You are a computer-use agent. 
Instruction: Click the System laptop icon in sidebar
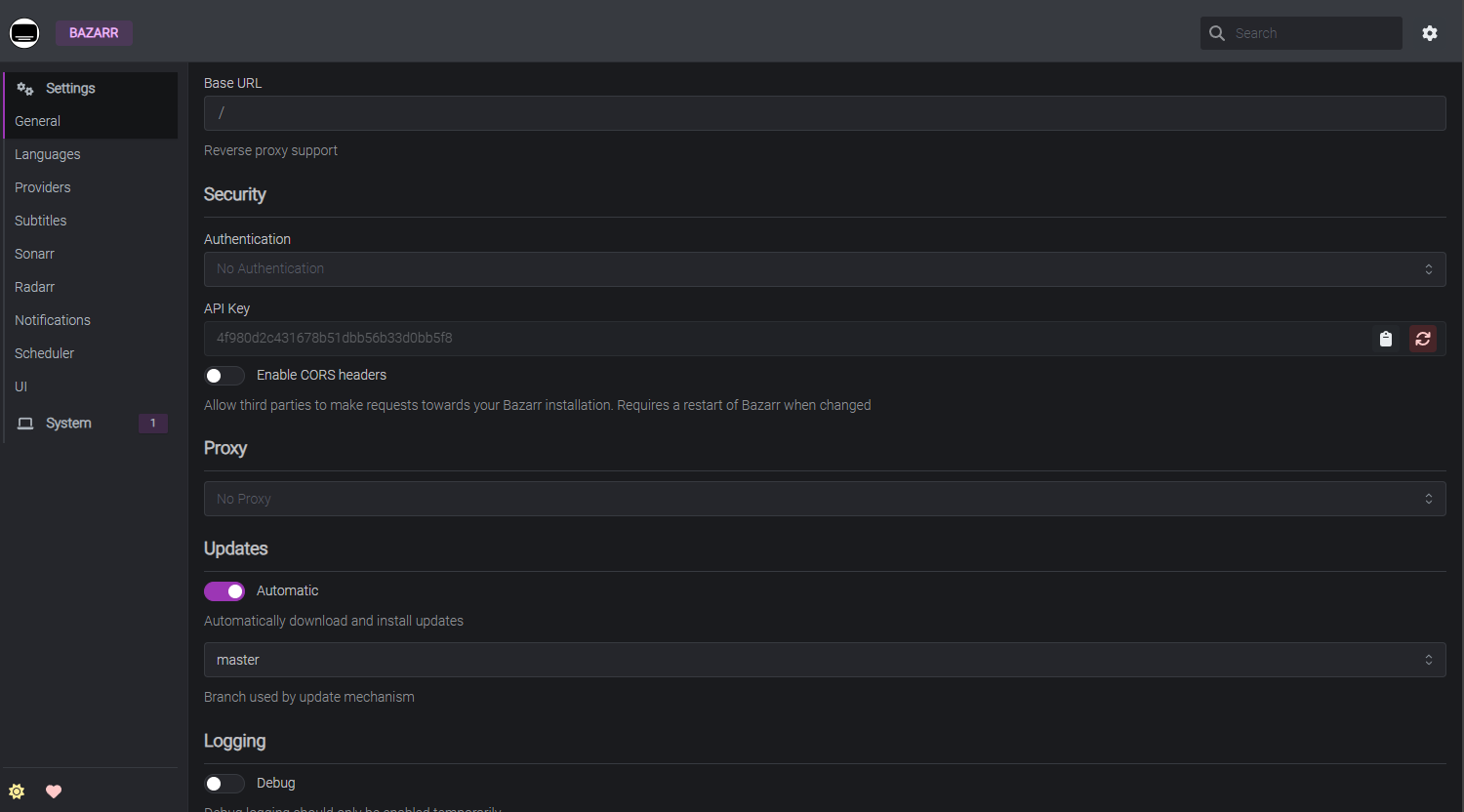point(25,424)
